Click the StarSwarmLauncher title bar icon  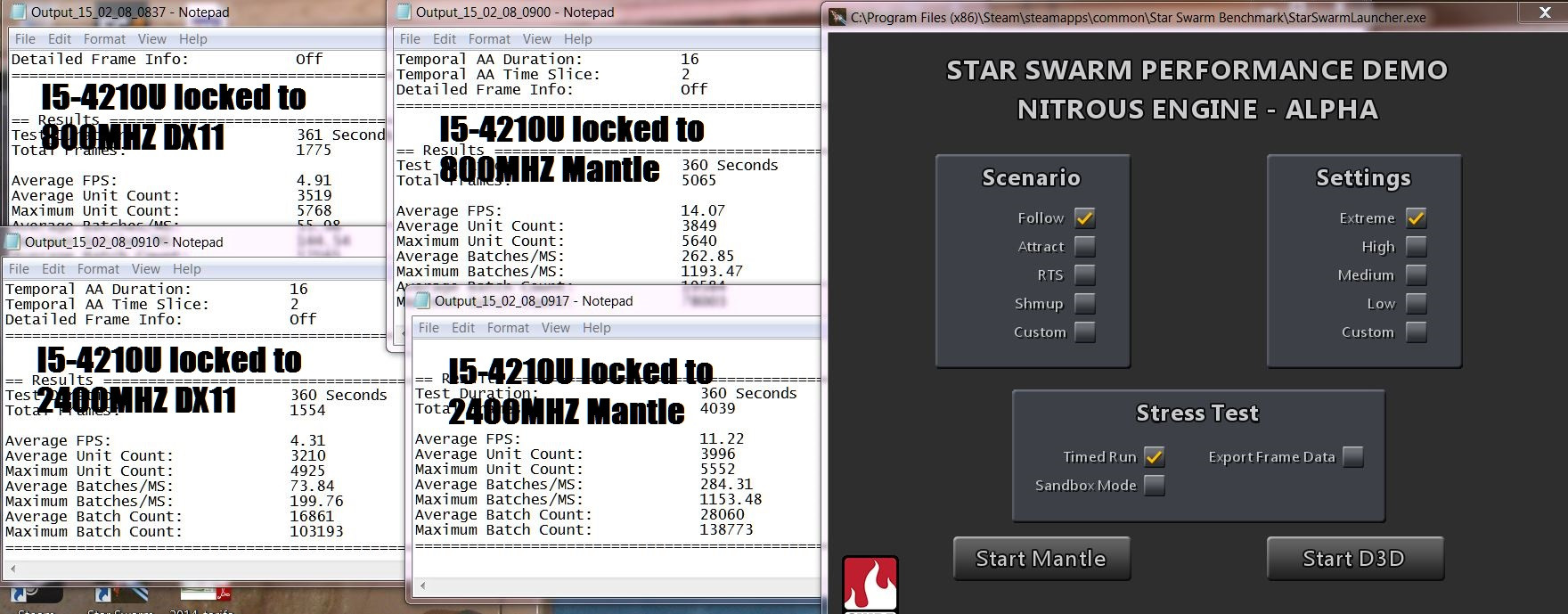point(837,17)
